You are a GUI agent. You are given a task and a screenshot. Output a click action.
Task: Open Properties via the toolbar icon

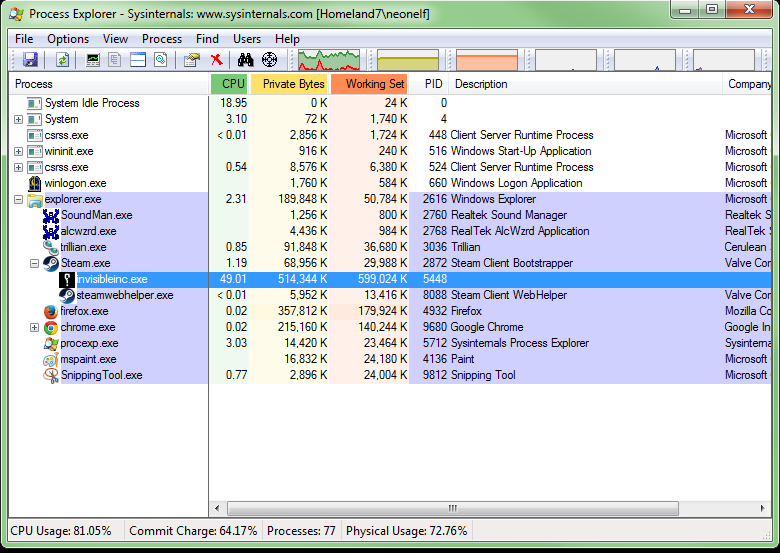pyautogui.click(x=192, y=60)
